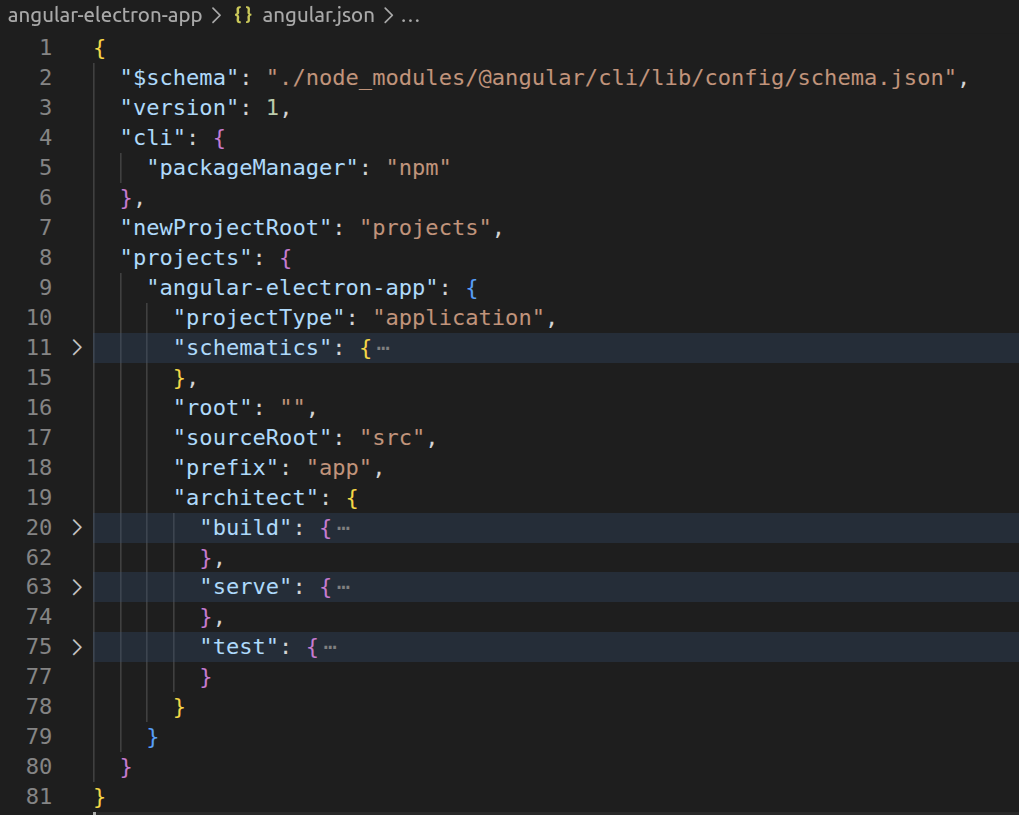Click line number 20 in gutter
Viewport: 1019px width, 815px height.
coord(39,527)
